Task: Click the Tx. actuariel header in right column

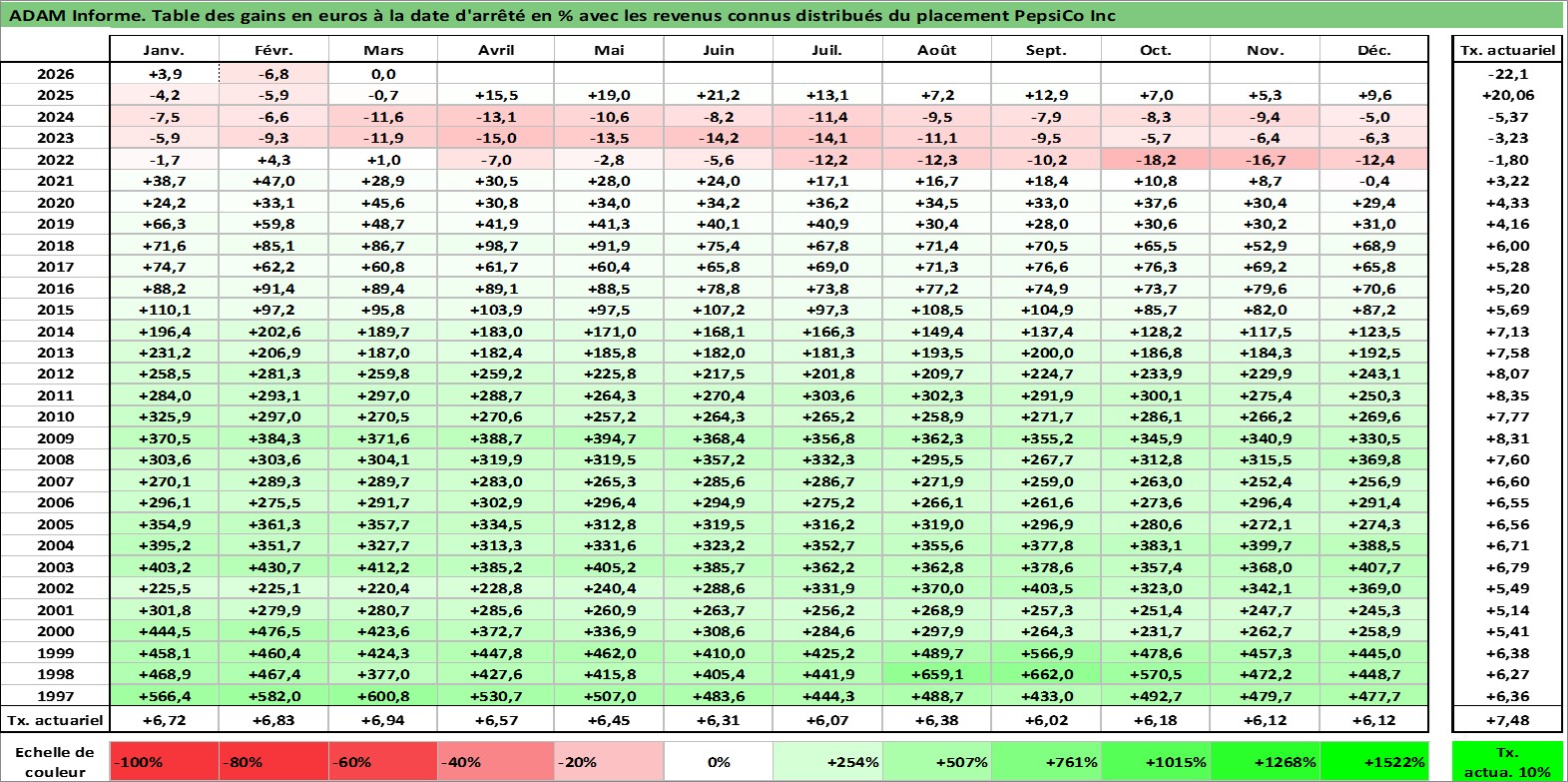Action: tap(1507, 50)
